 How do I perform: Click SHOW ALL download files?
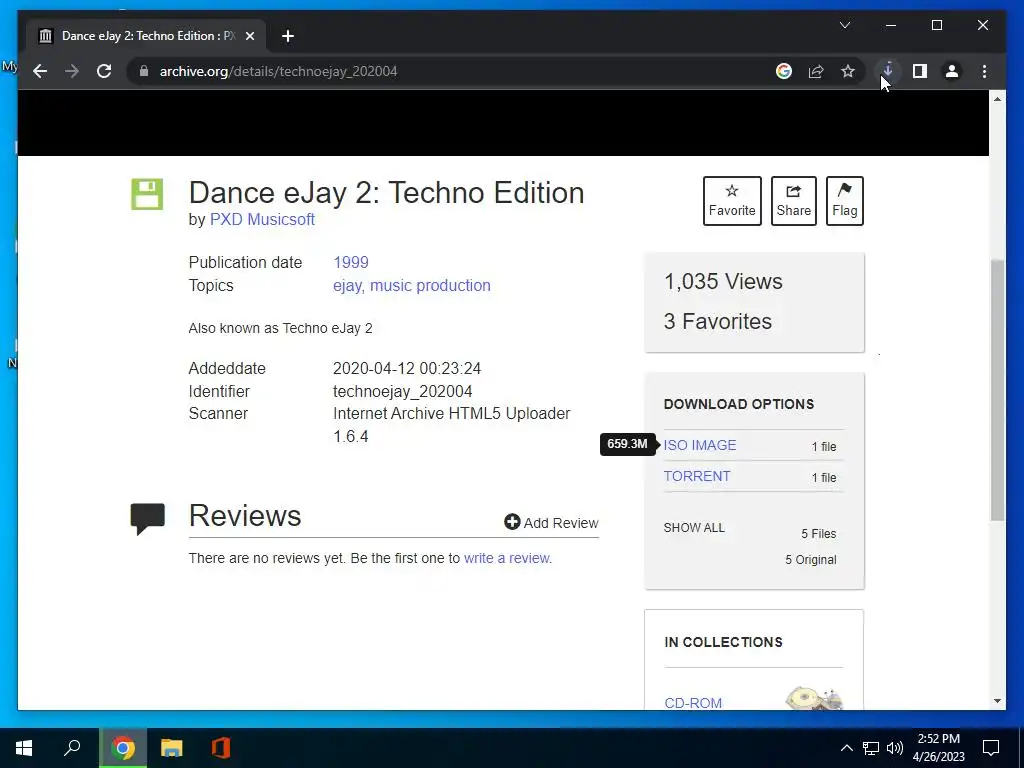(x=694, y=528)
